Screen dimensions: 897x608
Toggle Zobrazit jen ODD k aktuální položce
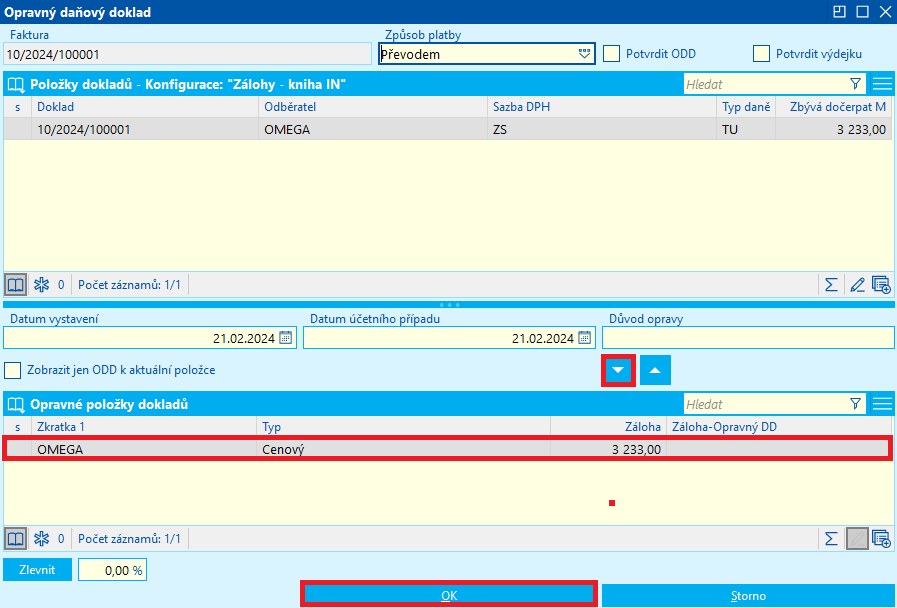(13, 370)
